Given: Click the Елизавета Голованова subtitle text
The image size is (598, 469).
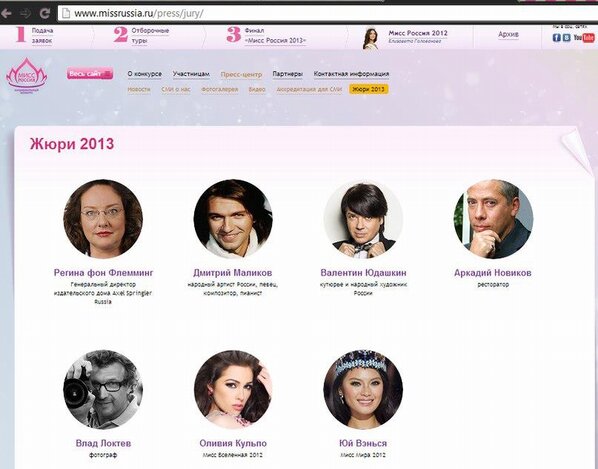Looking at the screenshot, I should 415,41.
